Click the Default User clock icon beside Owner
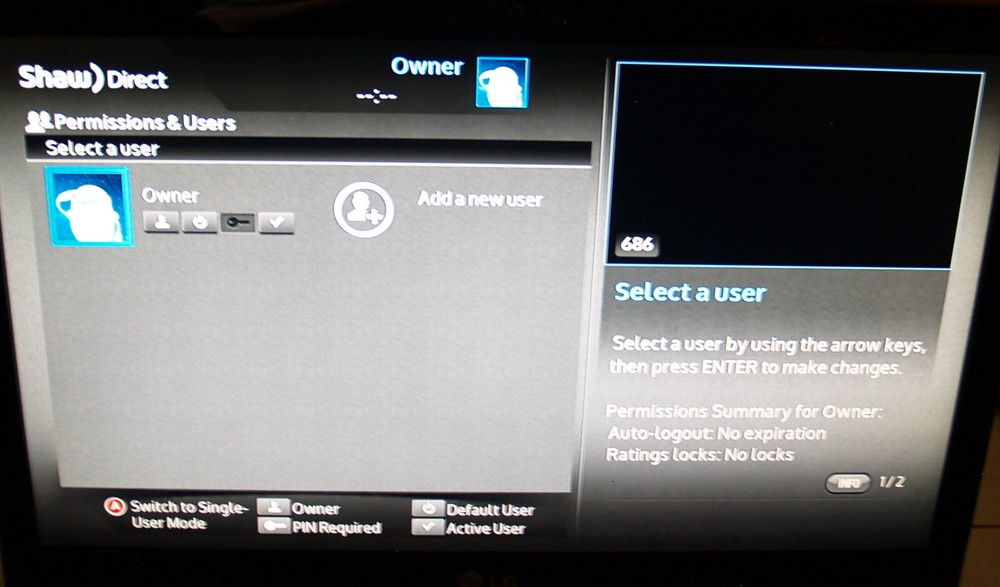 pos(199,222)
